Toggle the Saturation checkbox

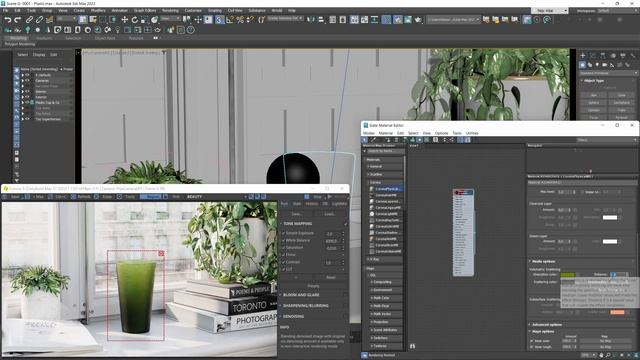coord(284,248)
